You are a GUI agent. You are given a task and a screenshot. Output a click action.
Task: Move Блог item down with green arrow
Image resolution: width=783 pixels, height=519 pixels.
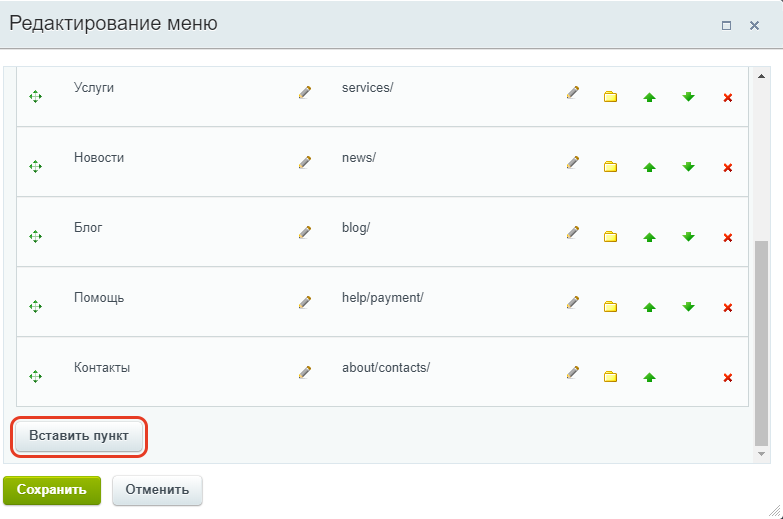pyautogui.click(x=689, y=237)
